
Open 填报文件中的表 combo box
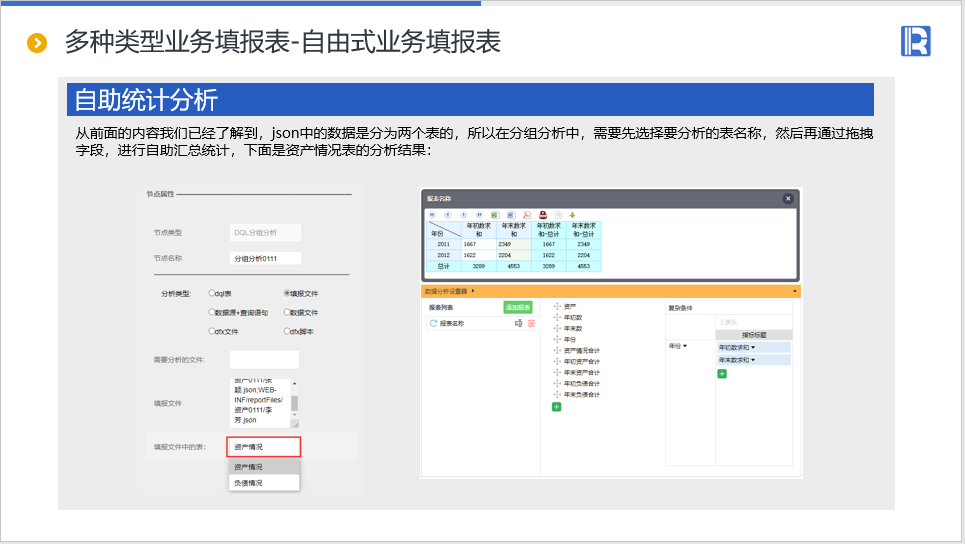[264, 447]
